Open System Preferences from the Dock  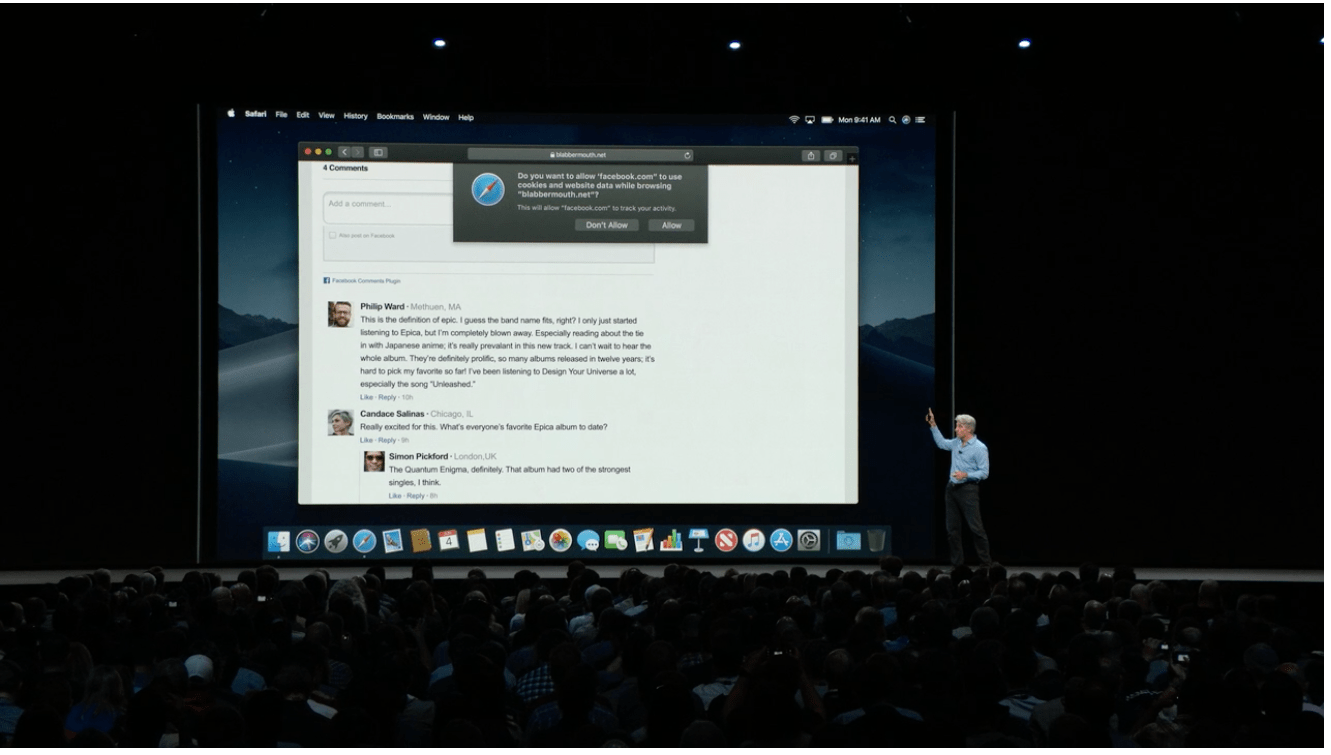[x=809, y=540]
